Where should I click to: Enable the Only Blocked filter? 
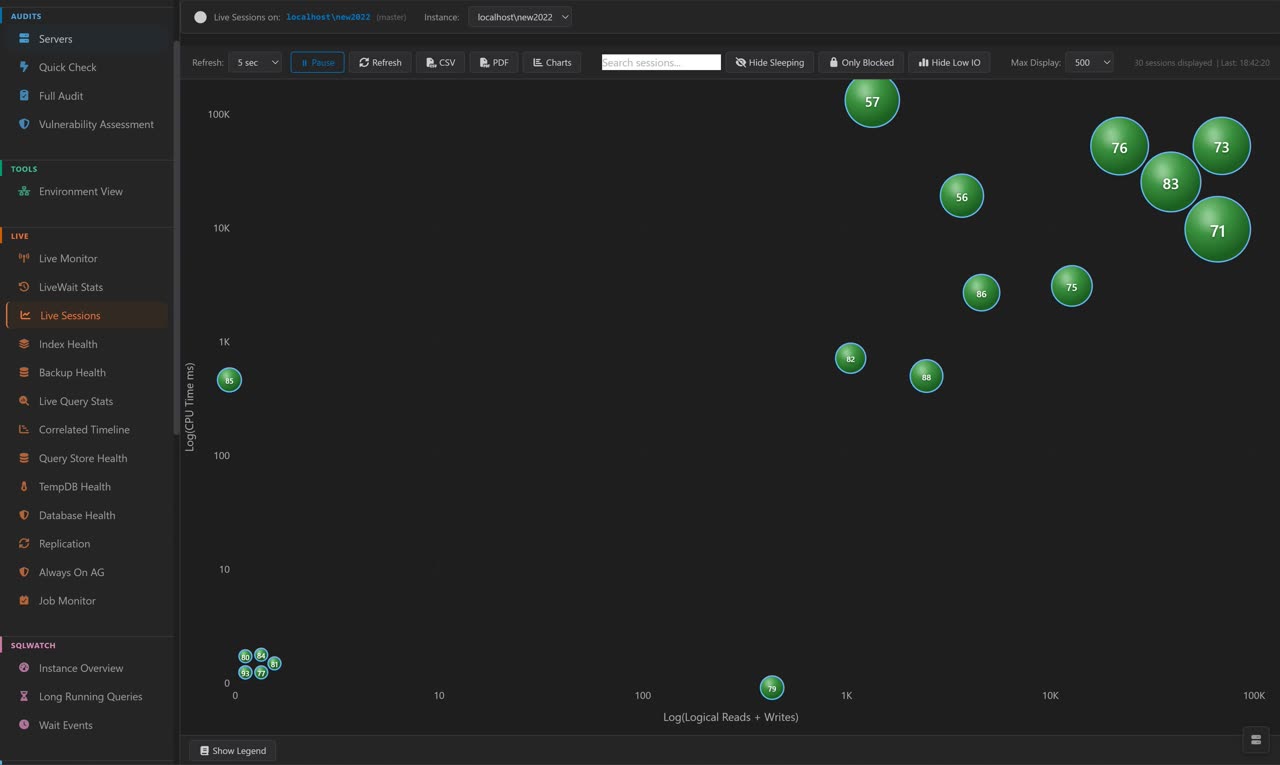pos(860,62)
